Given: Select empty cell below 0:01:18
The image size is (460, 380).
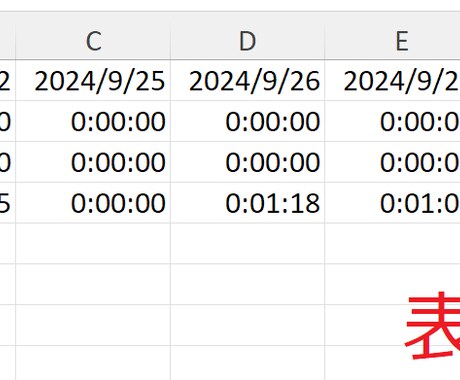Looking at the screenshot, I should [248, 244].
